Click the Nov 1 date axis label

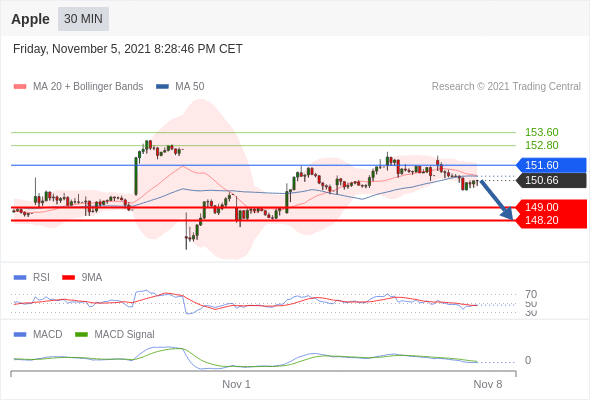236,384
